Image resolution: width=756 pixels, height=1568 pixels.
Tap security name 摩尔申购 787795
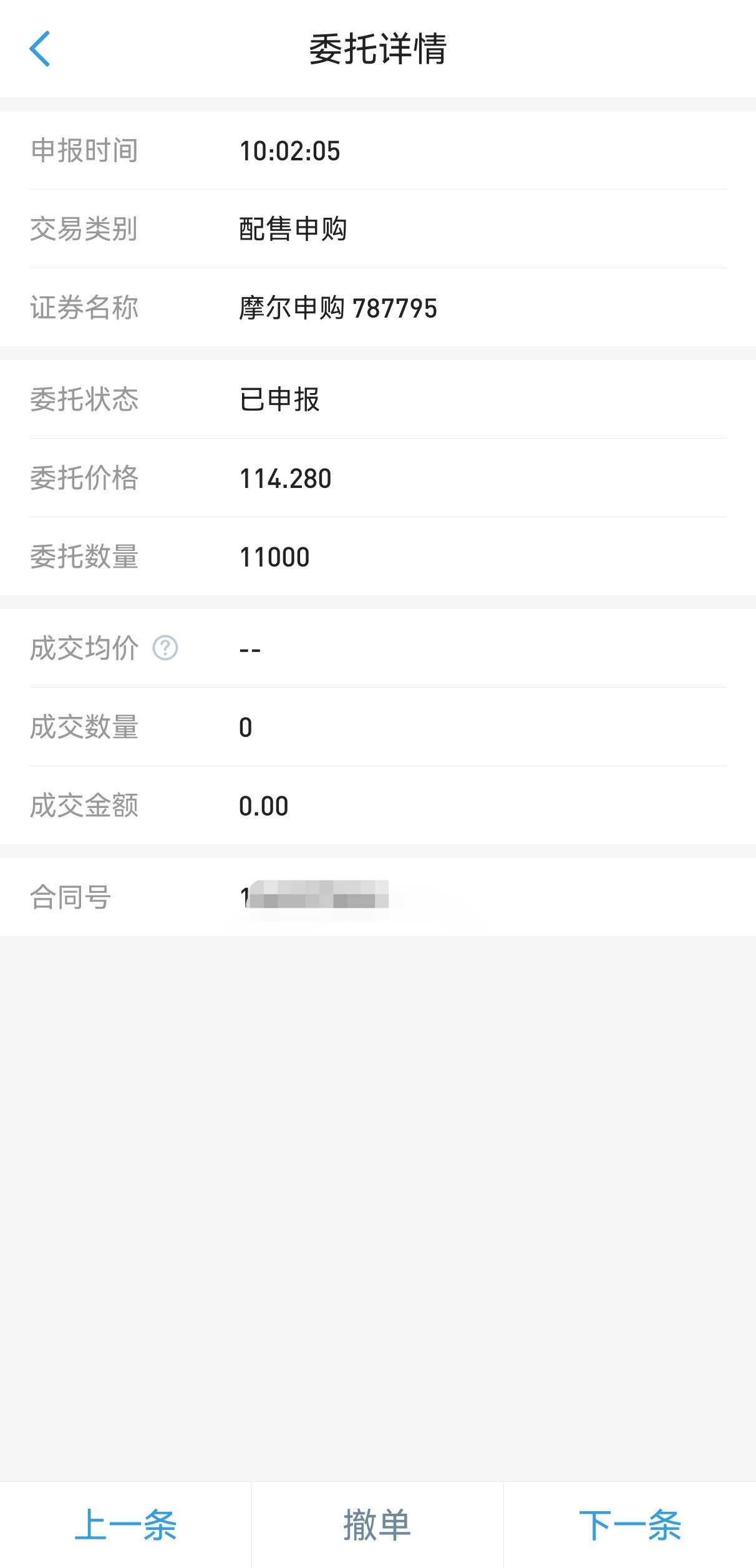click(338, 308)
